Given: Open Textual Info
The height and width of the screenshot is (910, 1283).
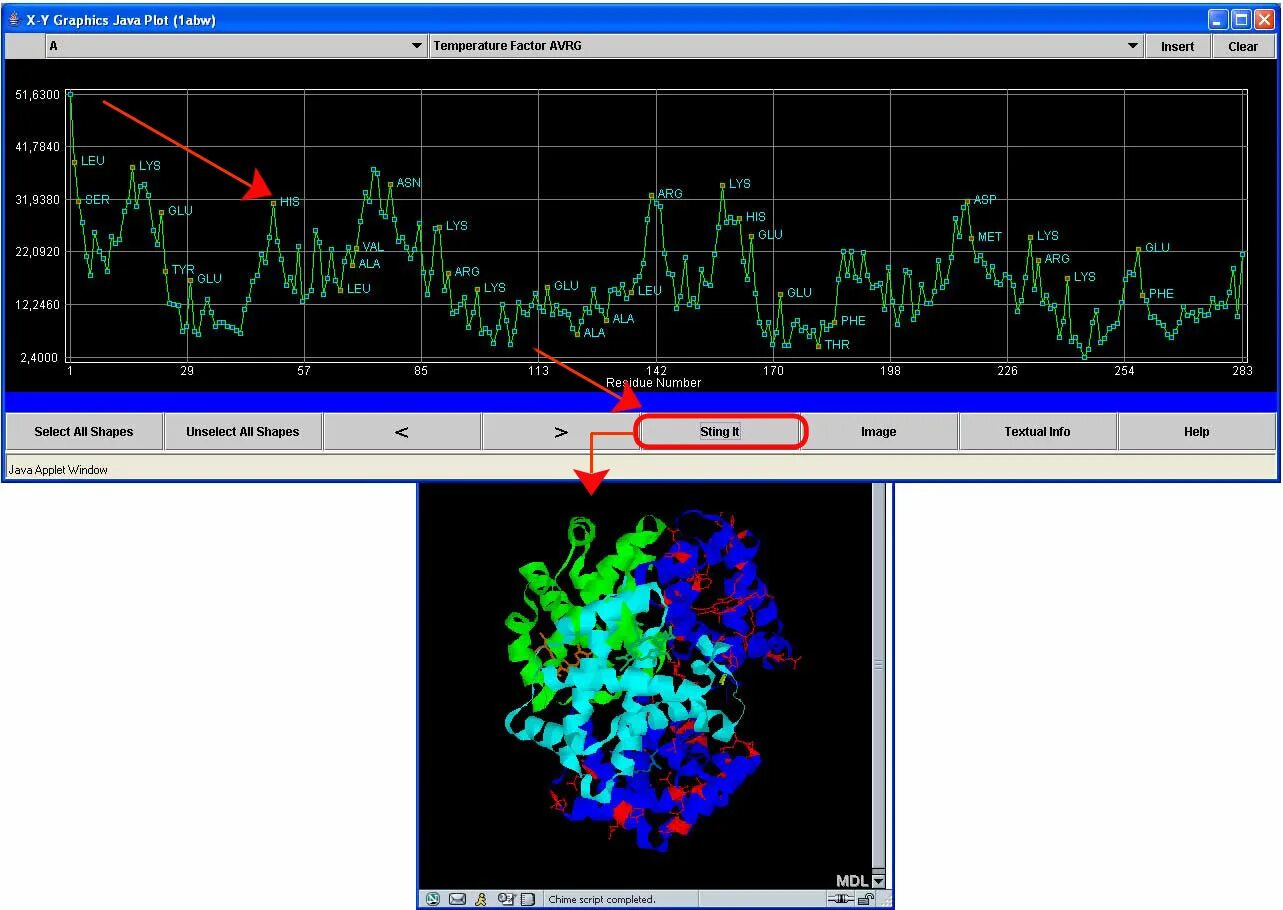Looking at the screenshot, I should pyautogui.click(x=1038, y=432).
